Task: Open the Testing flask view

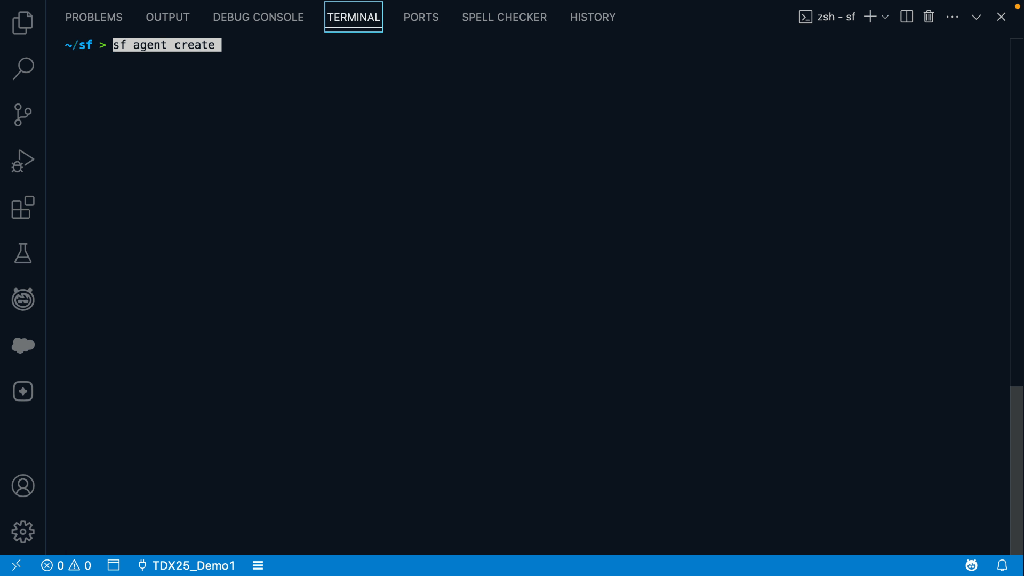Action: 23,253
